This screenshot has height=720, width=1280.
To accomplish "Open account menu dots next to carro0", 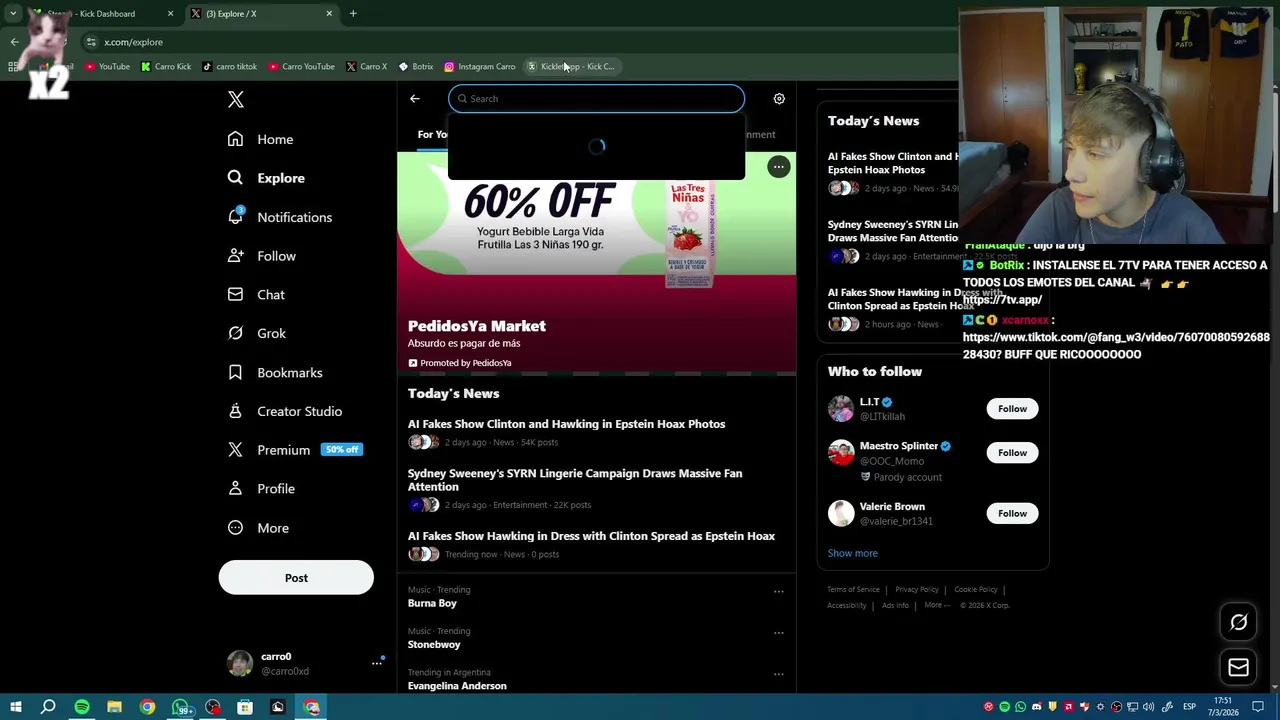I will [x=377, y=663].
